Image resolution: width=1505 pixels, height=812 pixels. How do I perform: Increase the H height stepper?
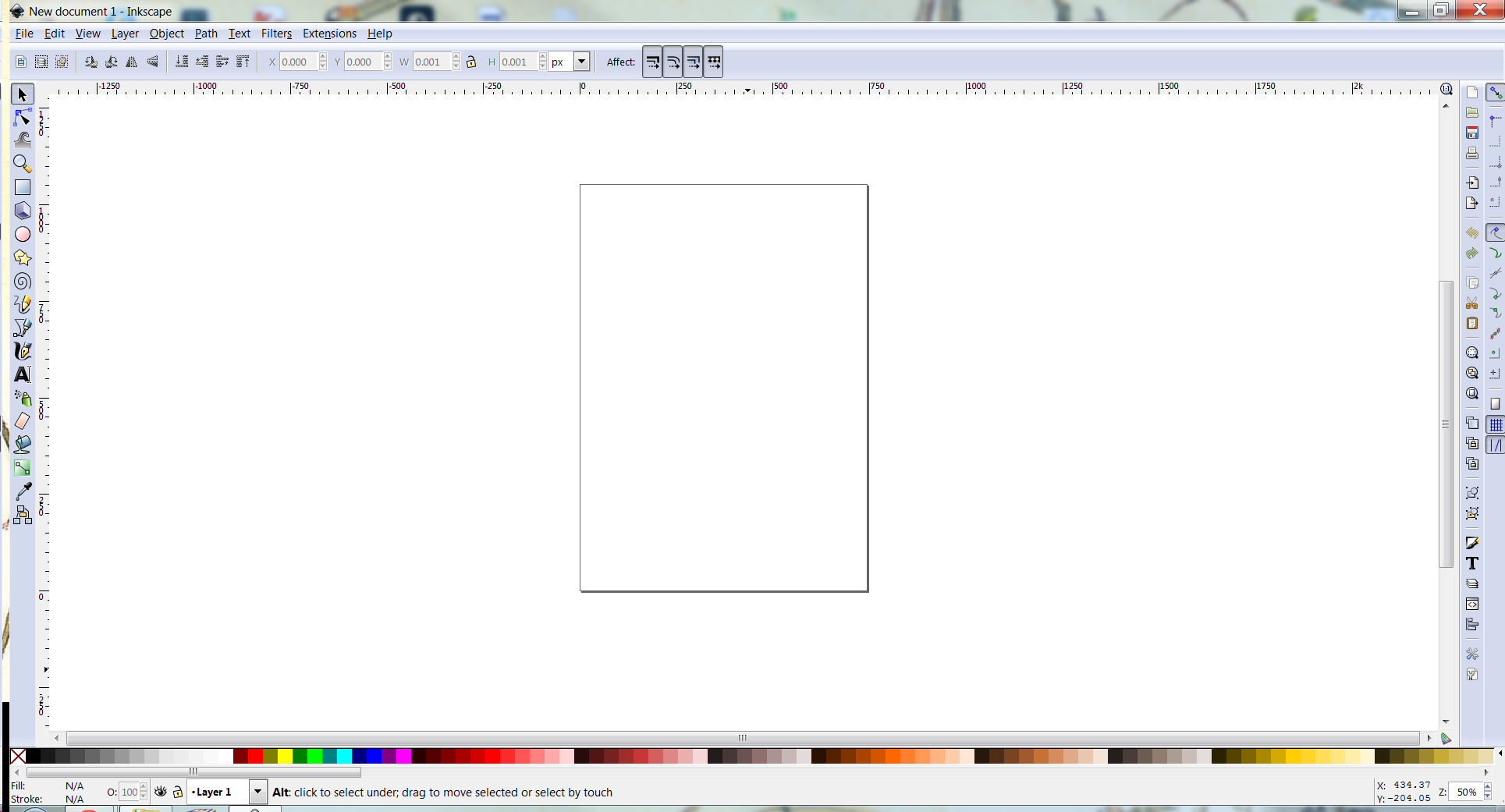click(x=543, y=58)
